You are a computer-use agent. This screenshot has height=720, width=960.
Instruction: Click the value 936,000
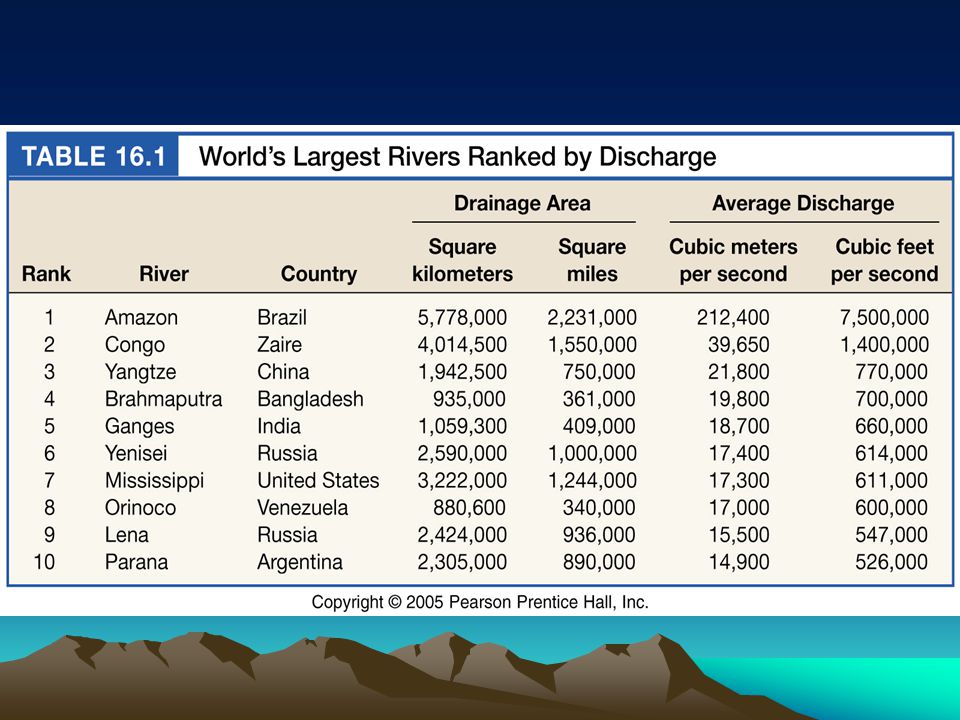coord(599,535)
